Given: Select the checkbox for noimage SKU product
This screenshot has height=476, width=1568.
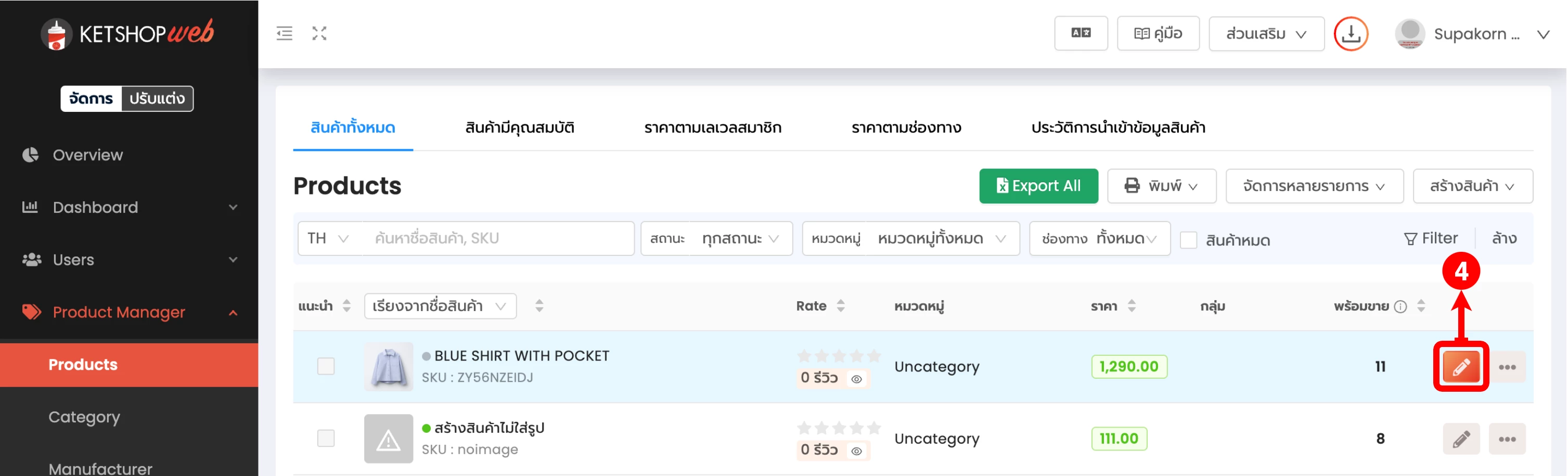Looking at the screenshot, I should coord(326,438).
